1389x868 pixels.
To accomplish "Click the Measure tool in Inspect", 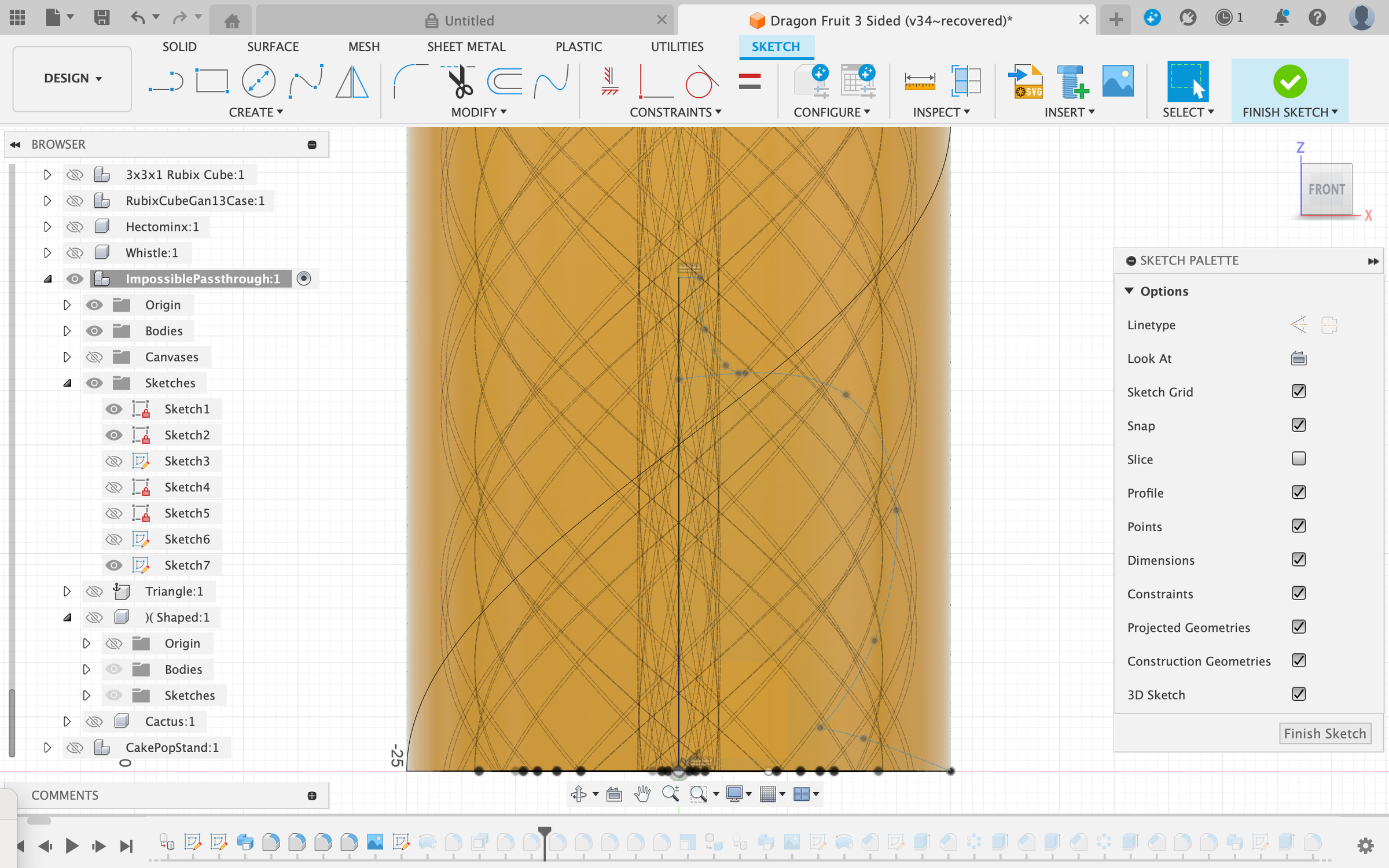I will (919, 82).
